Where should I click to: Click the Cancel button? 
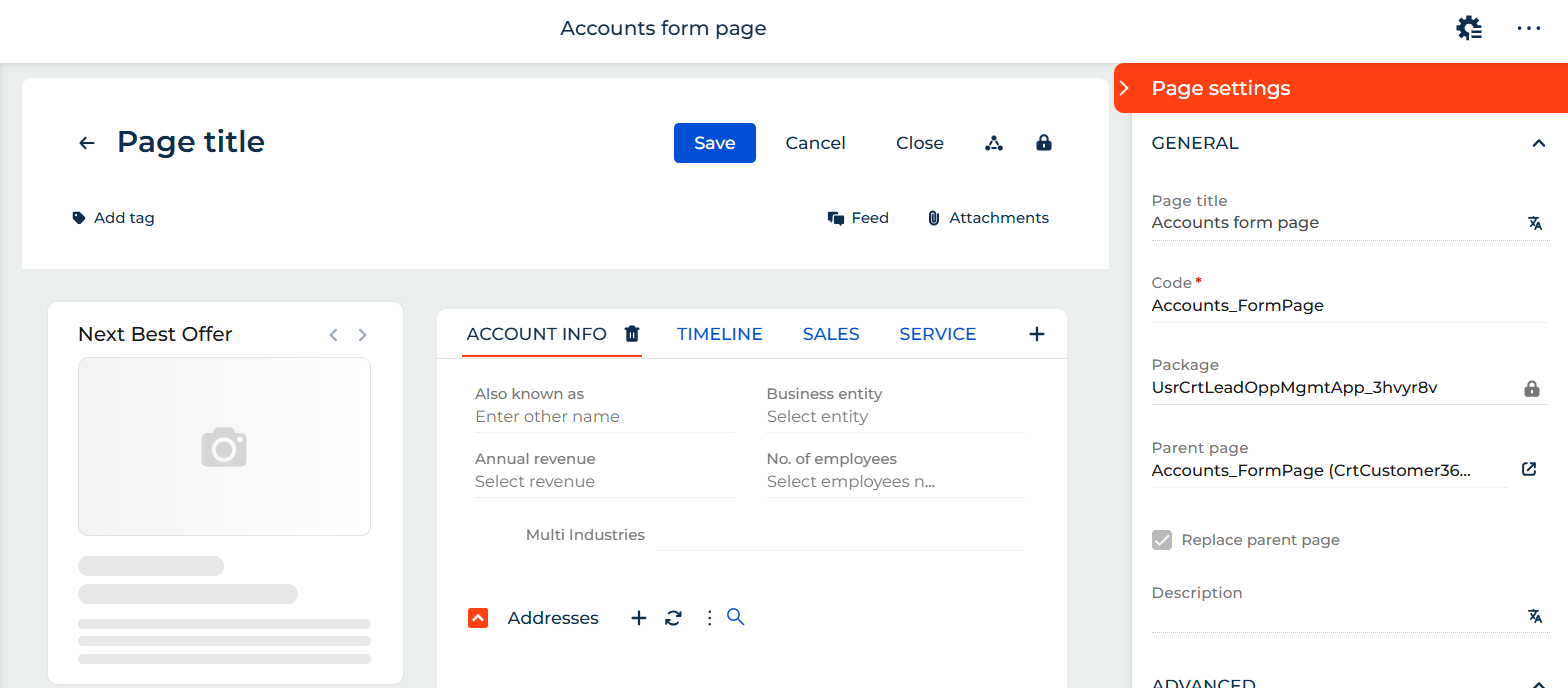click(816, 143)
